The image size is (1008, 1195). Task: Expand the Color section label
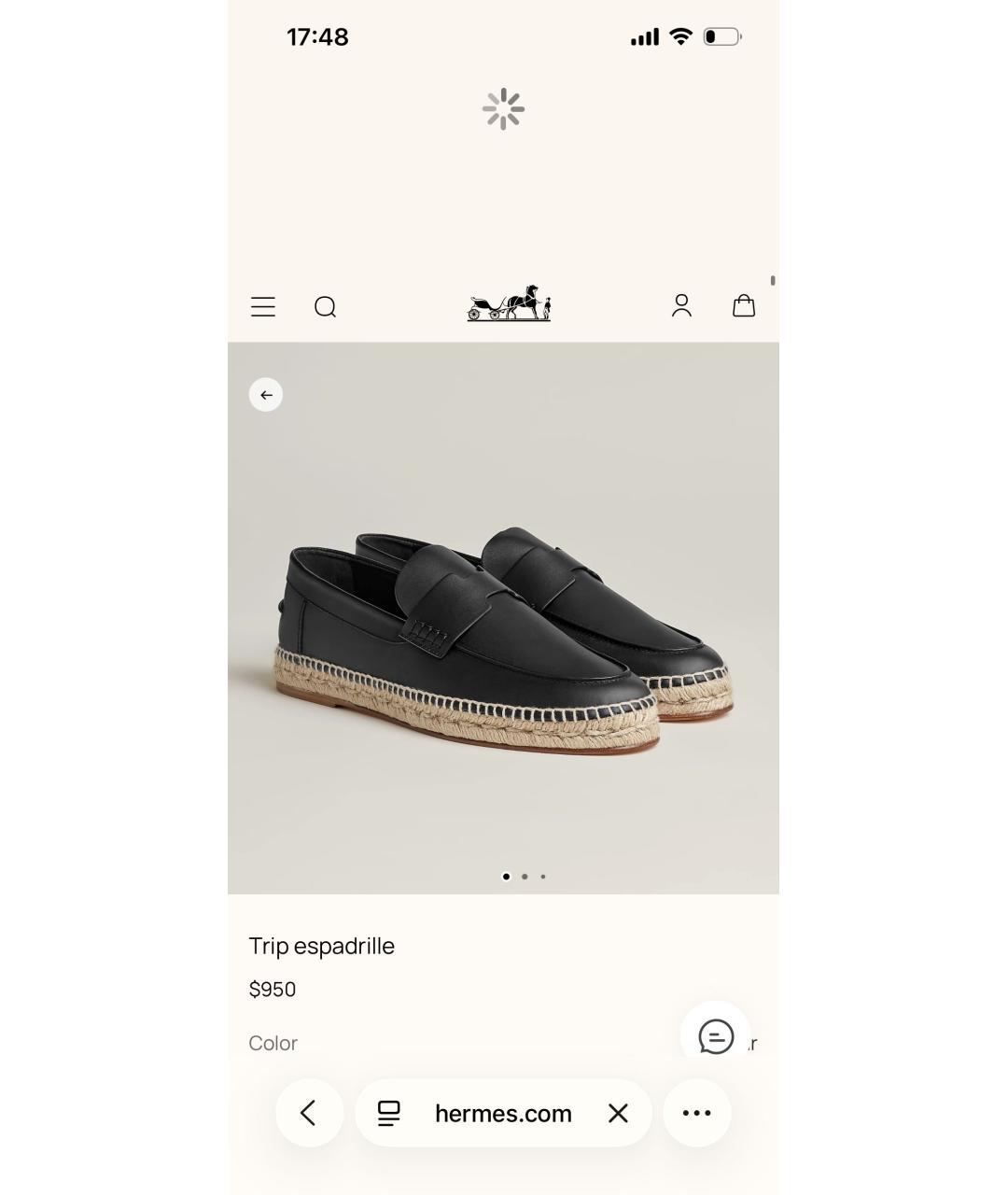pyautogui.click(x=273, y=1043)
